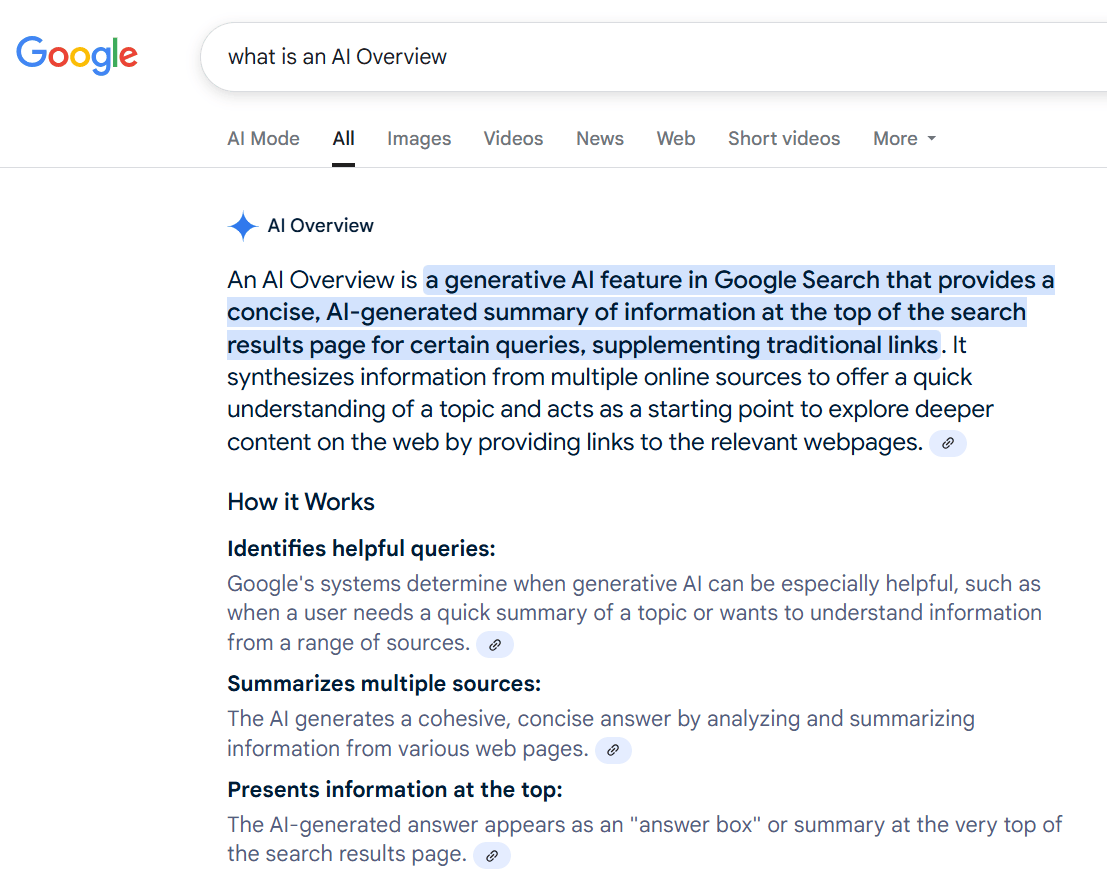Click the source link icon after 'relevant webpages.'
This screenshot has width=1107, height=878.
[947, 443]
